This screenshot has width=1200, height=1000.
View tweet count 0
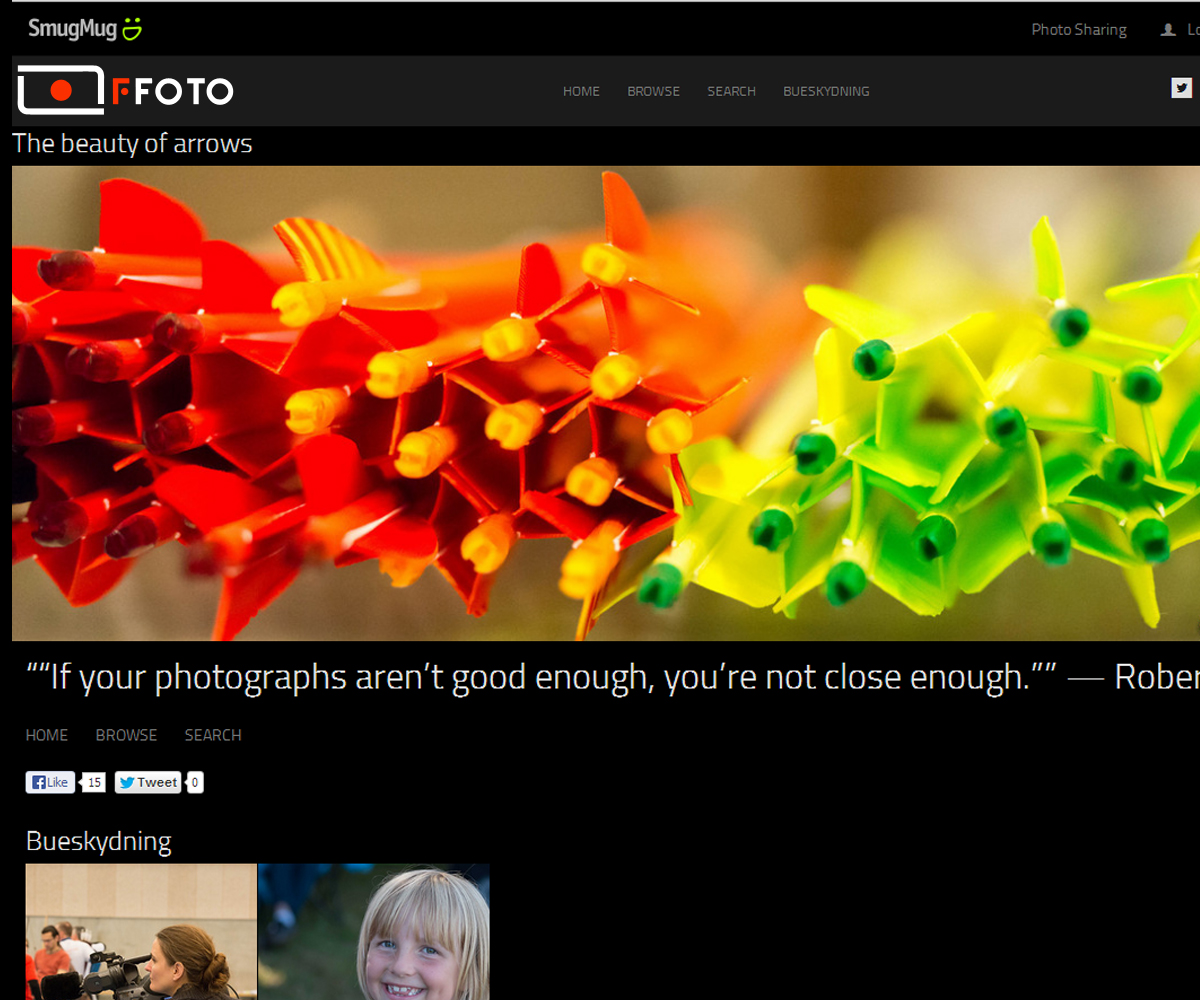(196, 783)
